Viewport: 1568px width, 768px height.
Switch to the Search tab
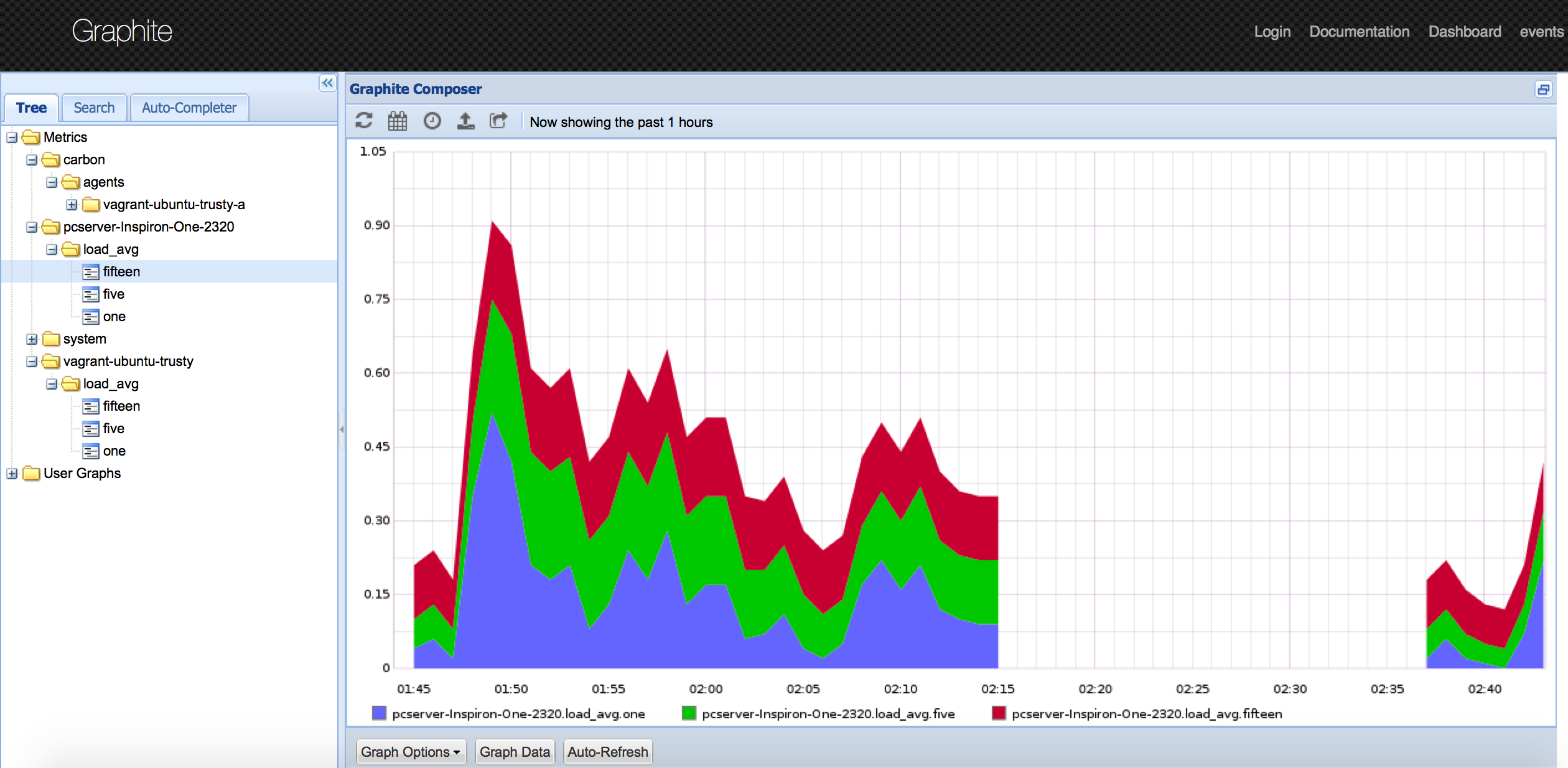pos(94,108)
